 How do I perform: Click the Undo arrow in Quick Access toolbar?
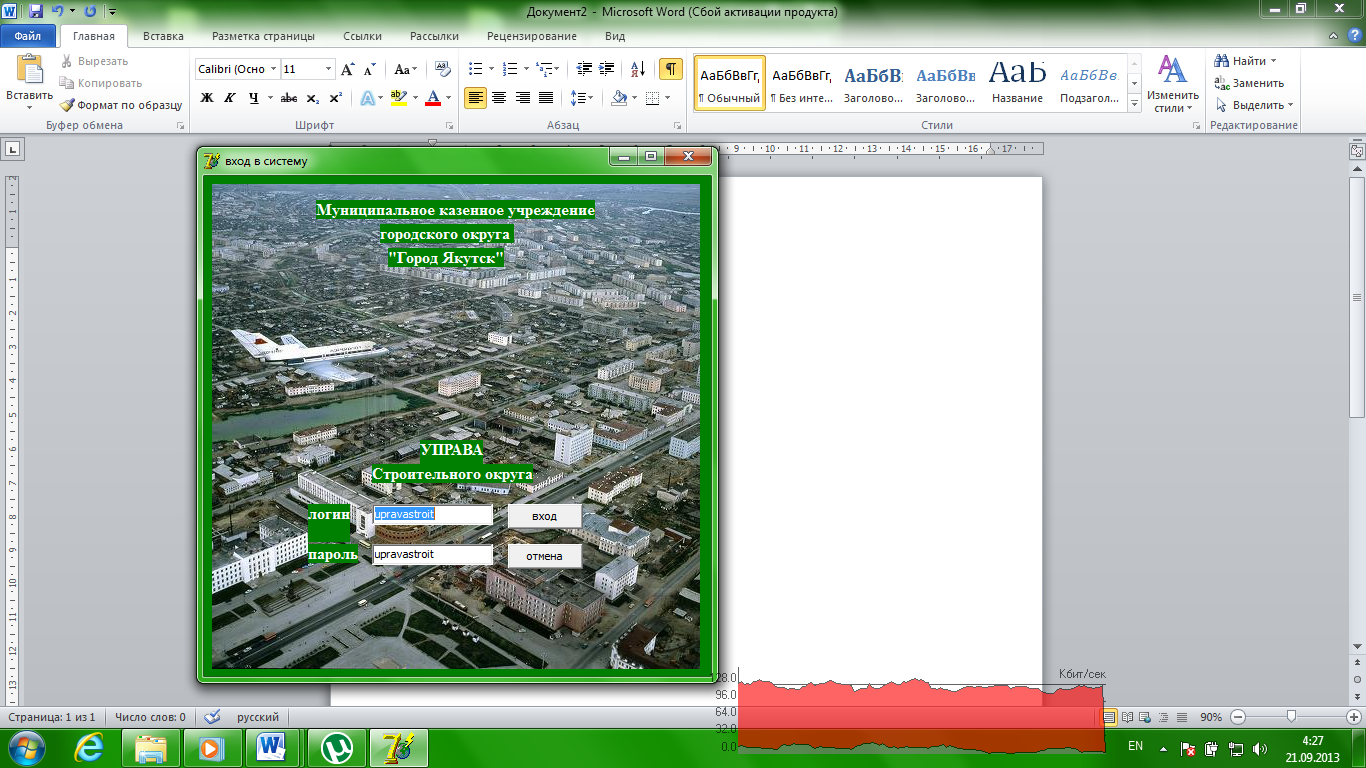pyautogui.click(x=57, y=11)
